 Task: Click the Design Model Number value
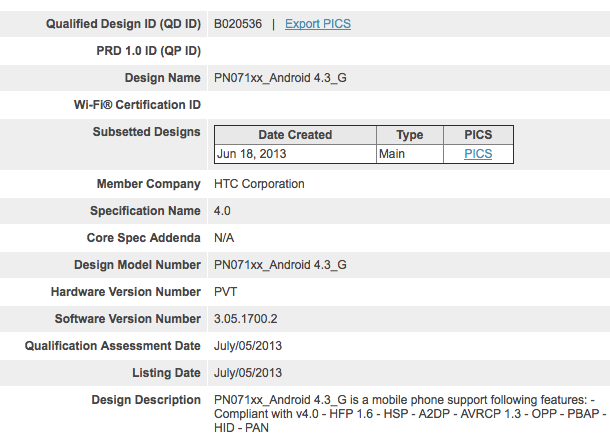pyautogui.click(x=280, y=265)
